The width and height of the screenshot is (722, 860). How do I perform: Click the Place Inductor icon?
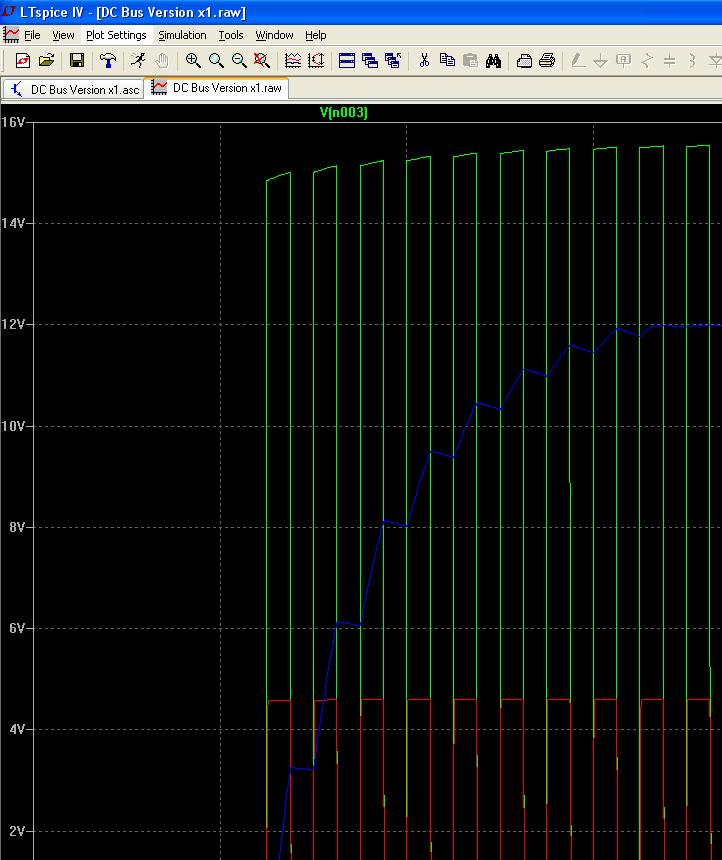tap(692, 60)
